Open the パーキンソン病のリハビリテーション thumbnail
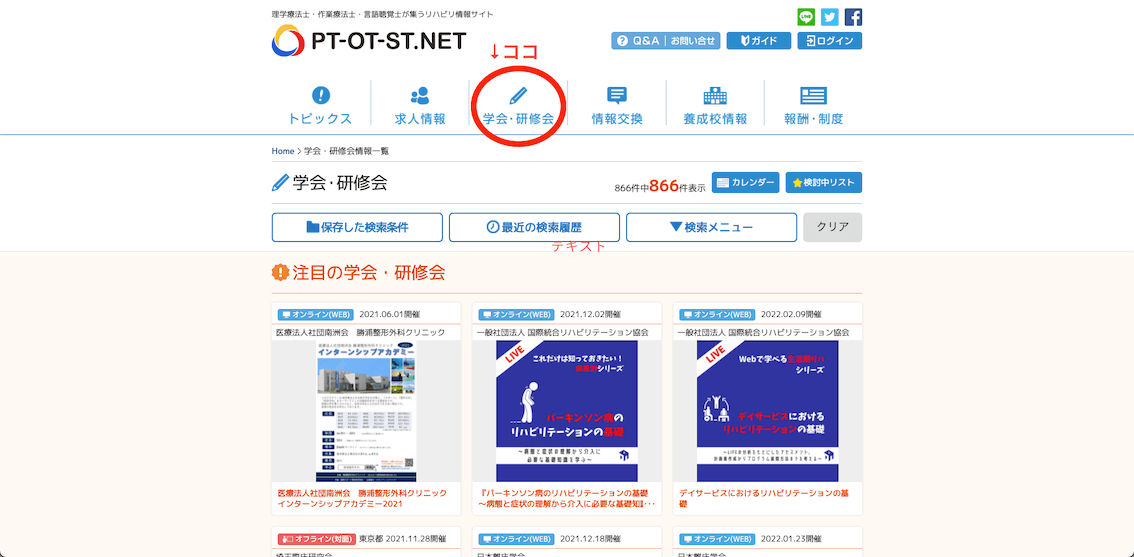1134x557 pixels. [x=567, y=411]
